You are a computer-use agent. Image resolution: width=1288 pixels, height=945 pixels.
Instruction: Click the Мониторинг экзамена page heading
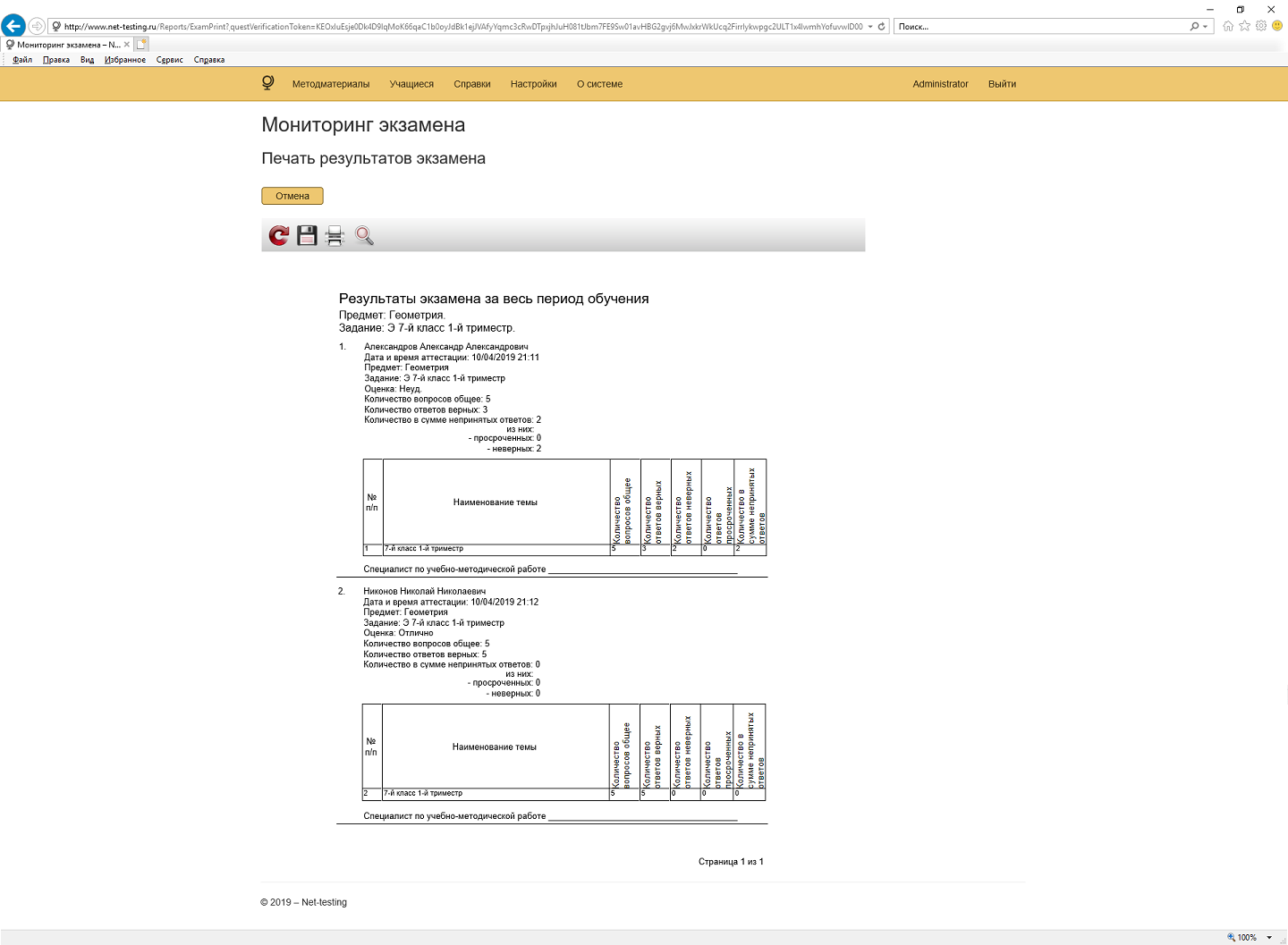[x=363, y=125]
